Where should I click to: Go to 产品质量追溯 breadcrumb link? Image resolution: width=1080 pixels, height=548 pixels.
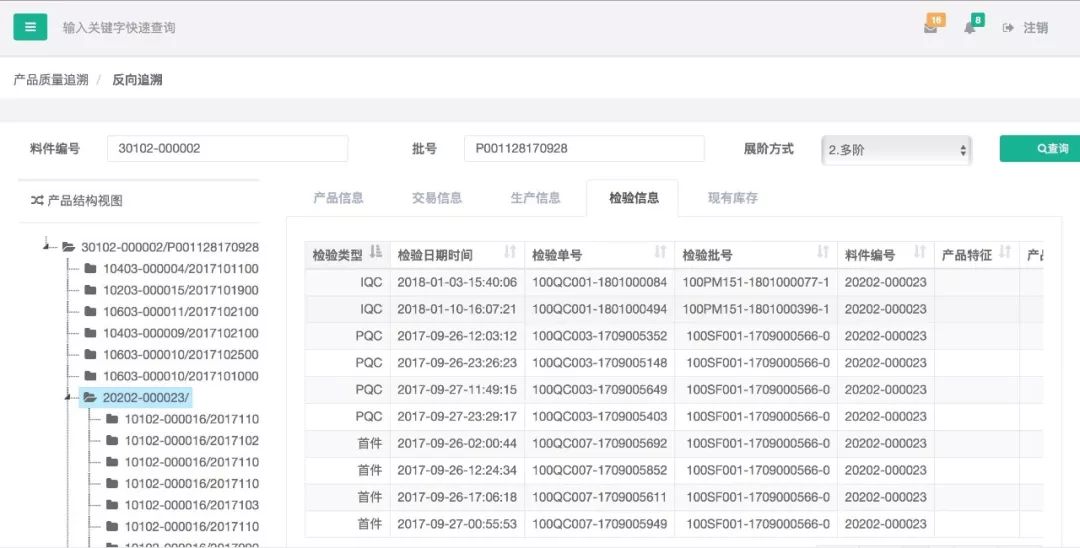(51, 80)
